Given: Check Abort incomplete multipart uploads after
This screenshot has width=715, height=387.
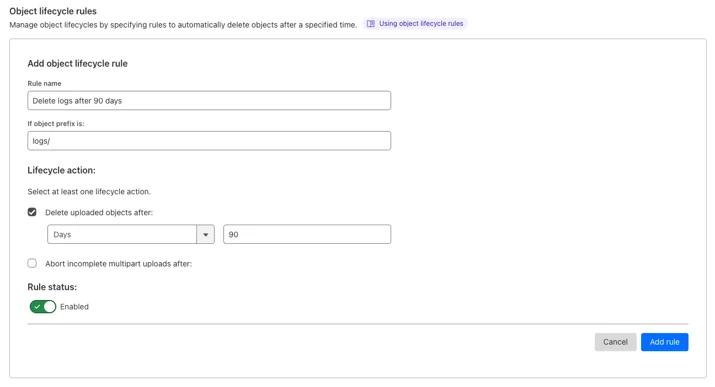Looking at the screenshot, I should pos(32,263).
